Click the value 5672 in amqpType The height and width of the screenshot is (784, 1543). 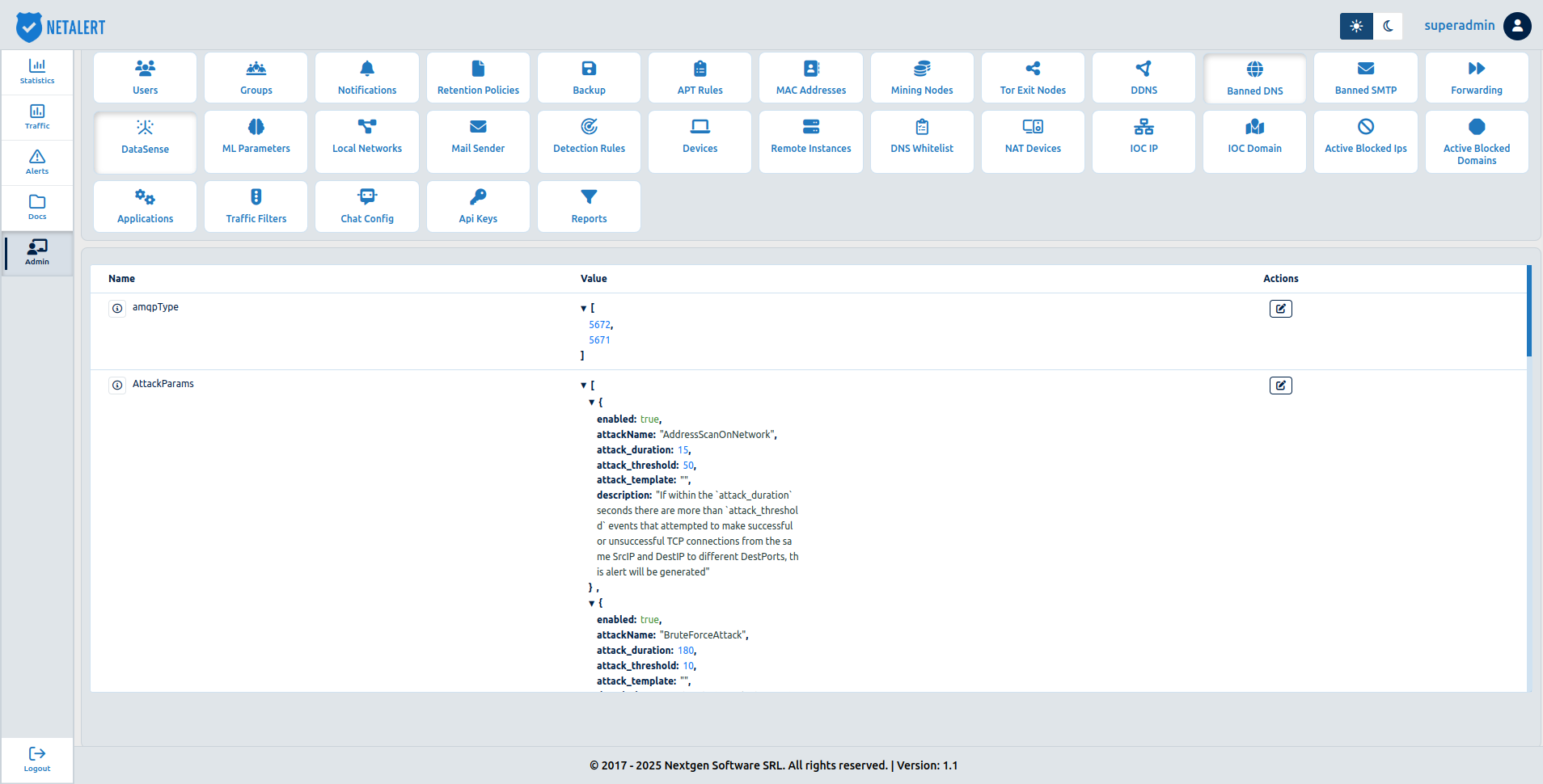[600, 325]
